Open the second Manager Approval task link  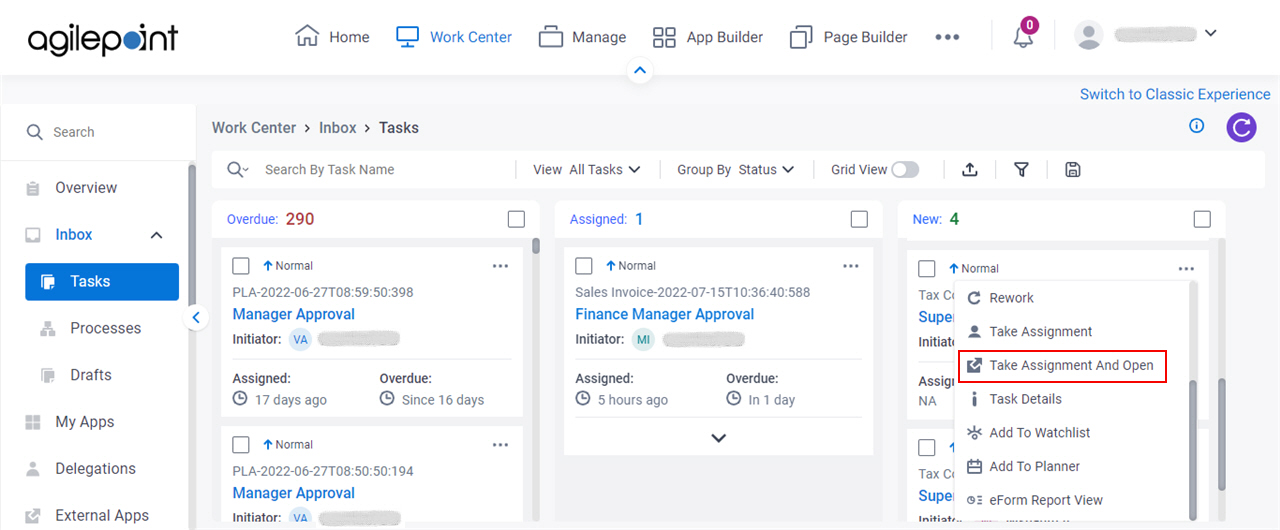click(294, 493)
